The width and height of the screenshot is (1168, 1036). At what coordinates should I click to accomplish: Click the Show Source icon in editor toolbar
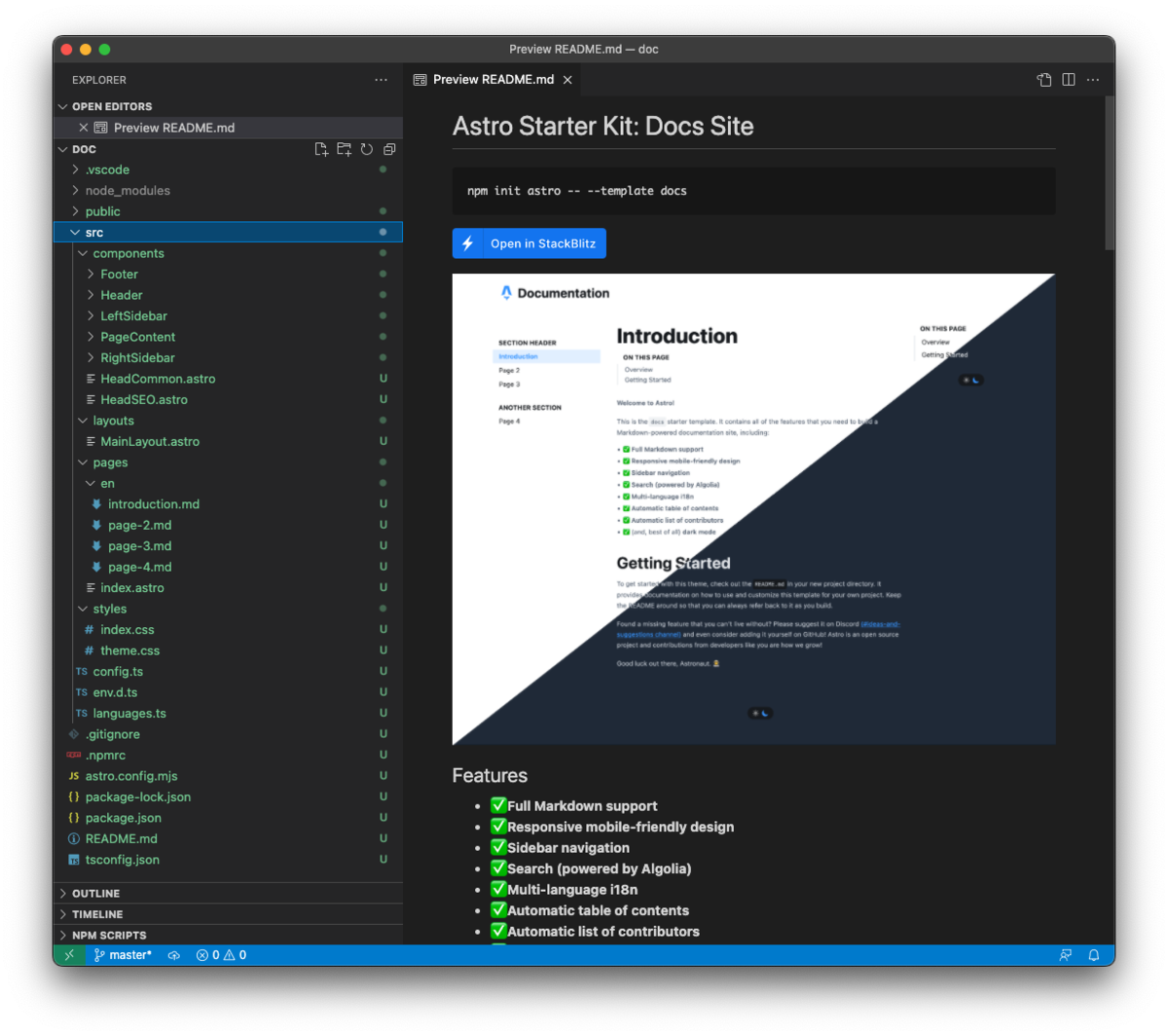(x=1044, y=80)
